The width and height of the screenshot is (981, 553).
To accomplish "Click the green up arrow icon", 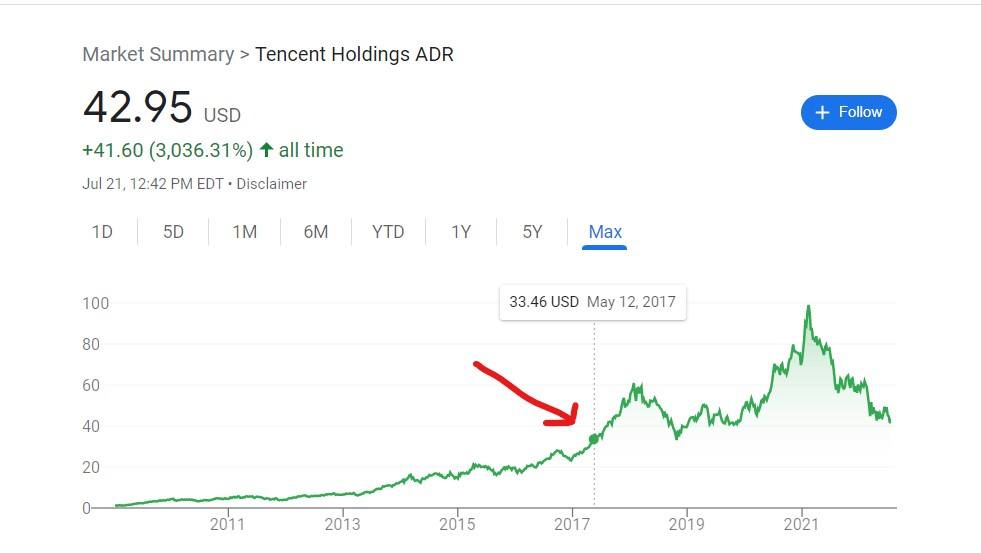I will 267,150.
